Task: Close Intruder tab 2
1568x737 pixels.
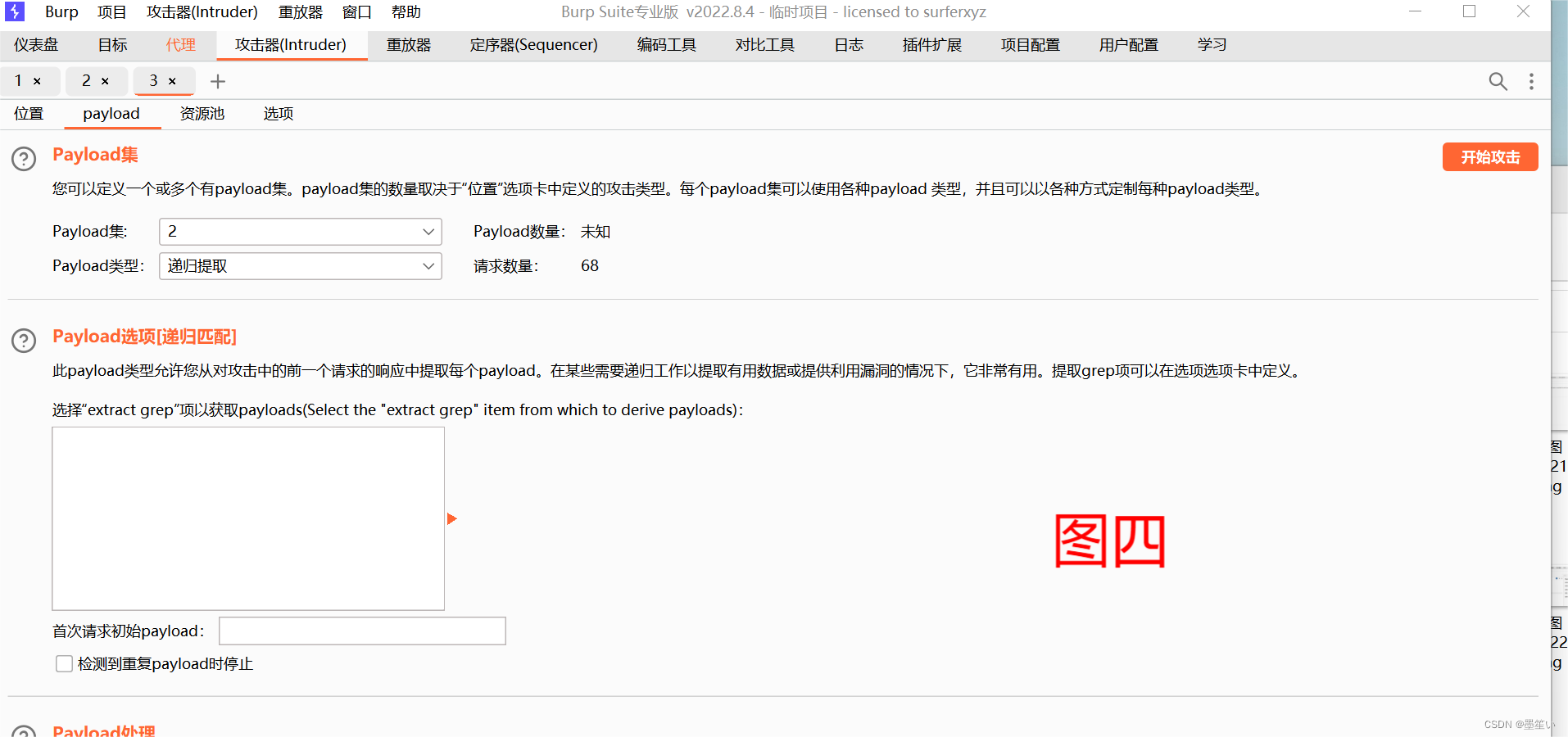Action: click(x=105, y=81)
